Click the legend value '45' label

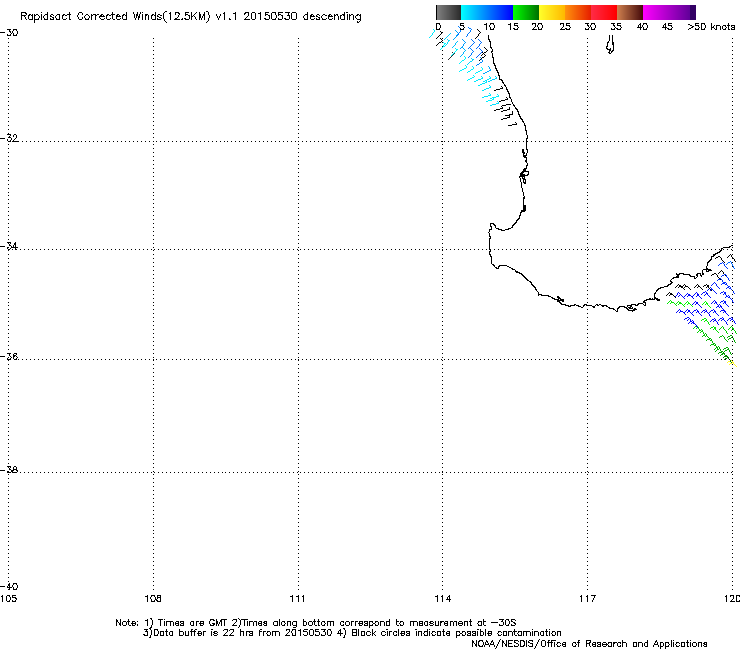[667, 27]
